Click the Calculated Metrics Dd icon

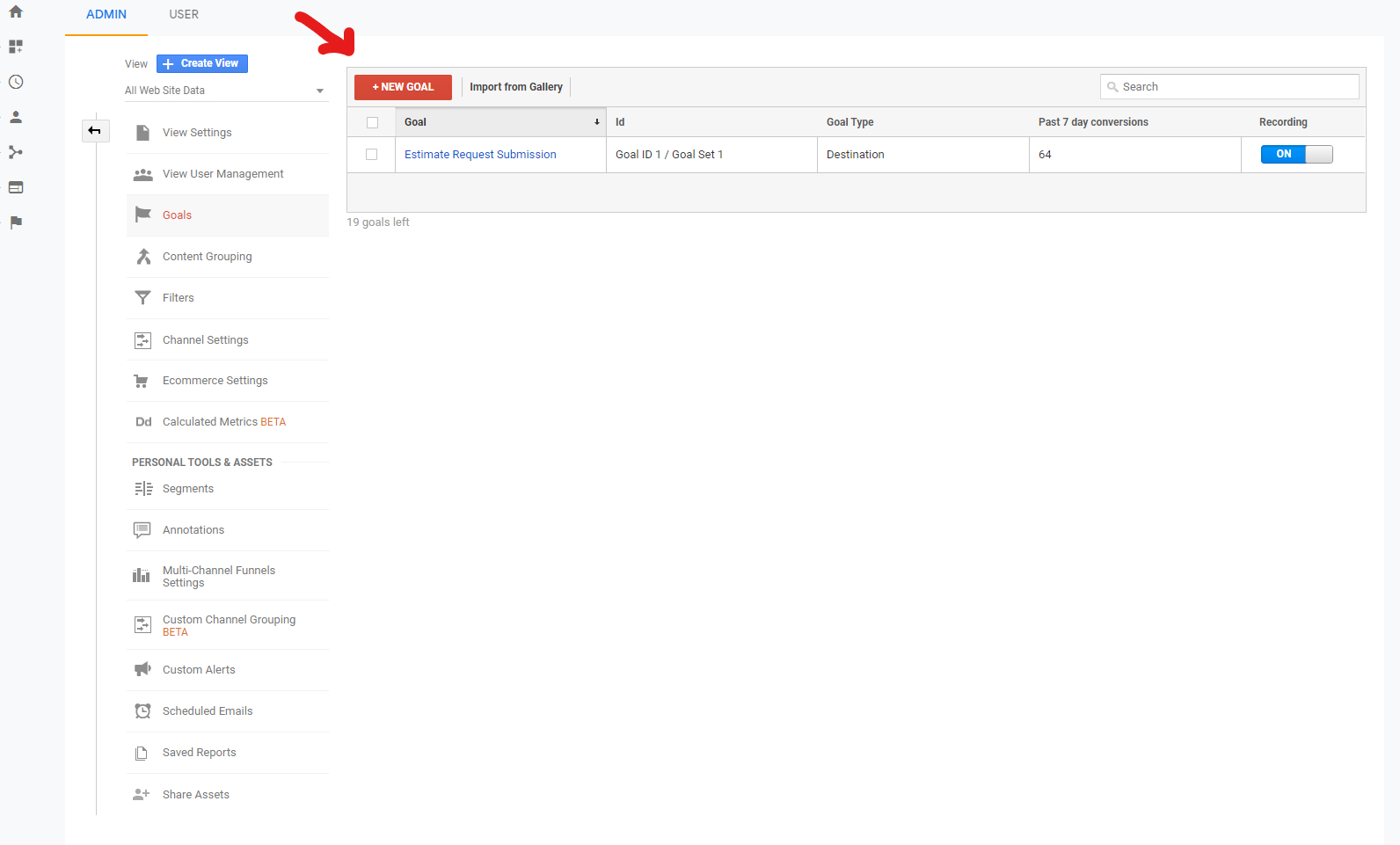(x=143, y=422)
